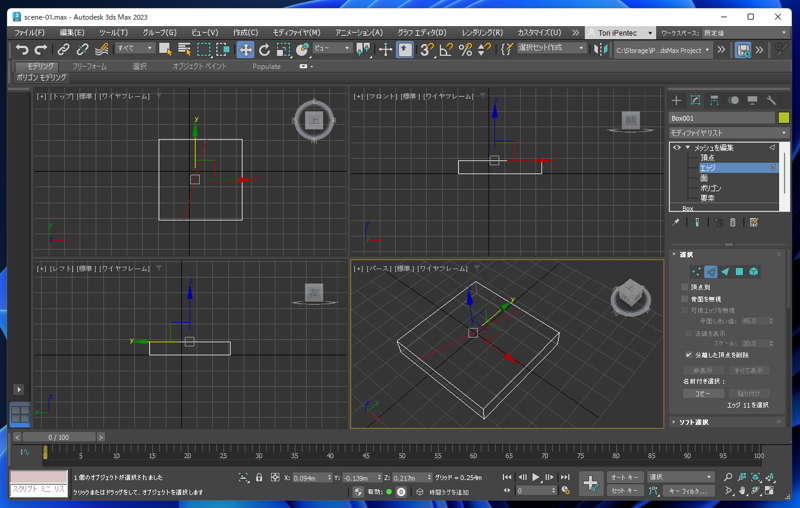Open the Display command panel tab
This screenshot has height=508, width=800.
click(x=752, y=100)
